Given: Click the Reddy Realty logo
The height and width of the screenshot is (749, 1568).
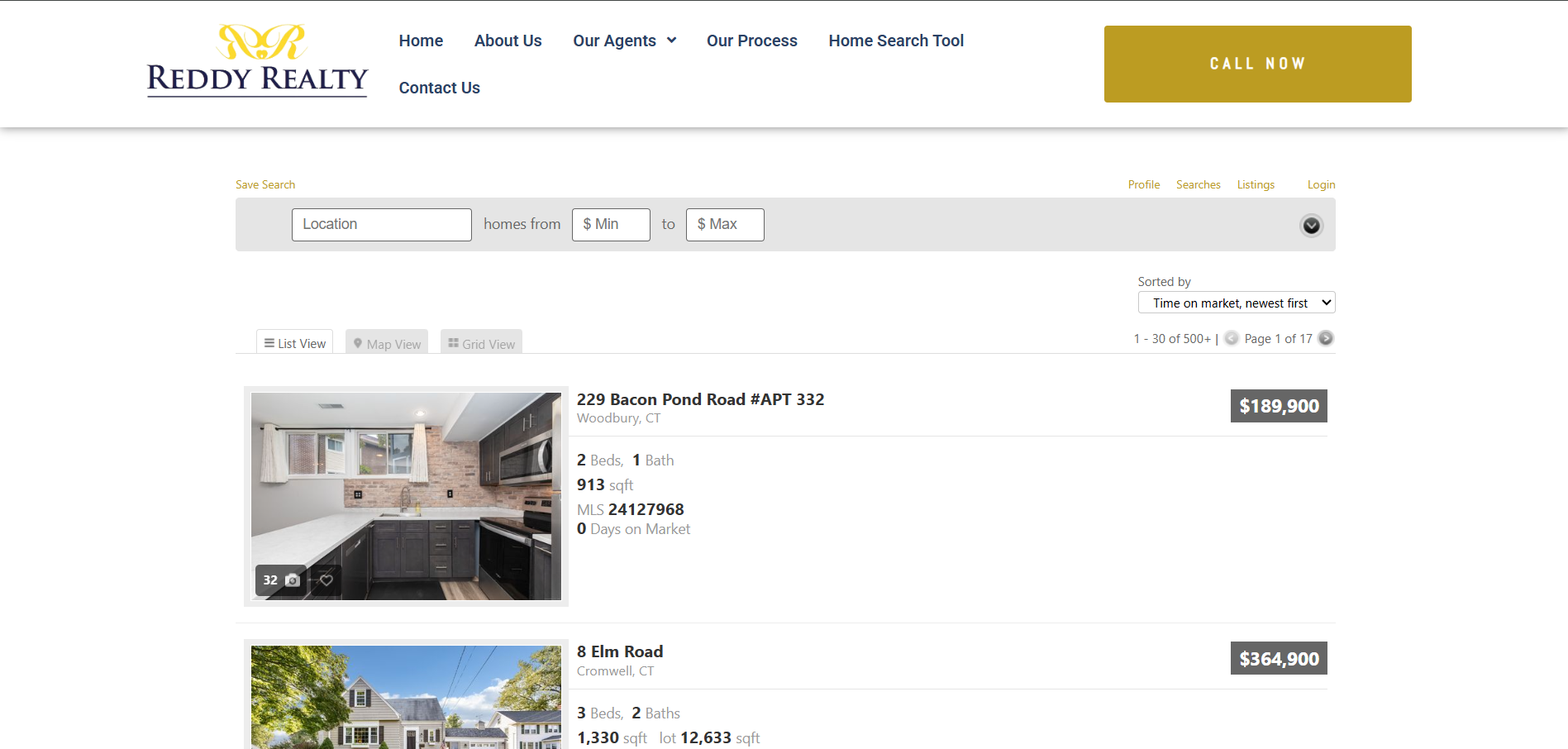Looking at the screenshot, I should pyautogui.click(x=257, y=62).
